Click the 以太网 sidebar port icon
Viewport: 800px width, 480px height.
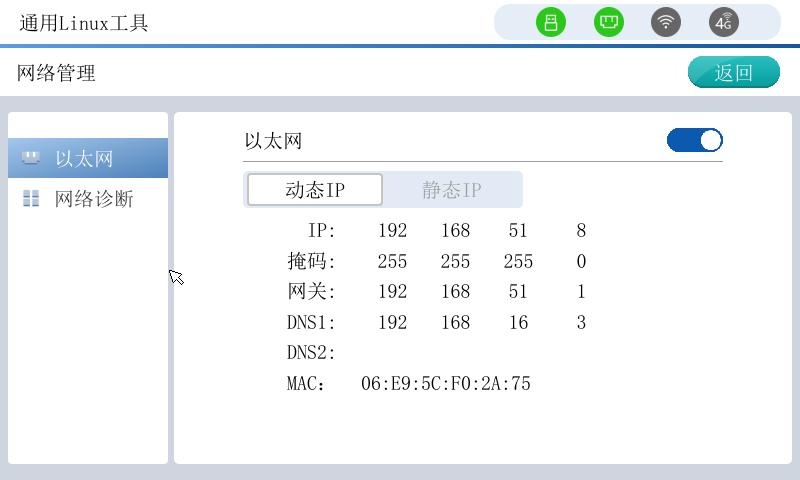(31, 158)
